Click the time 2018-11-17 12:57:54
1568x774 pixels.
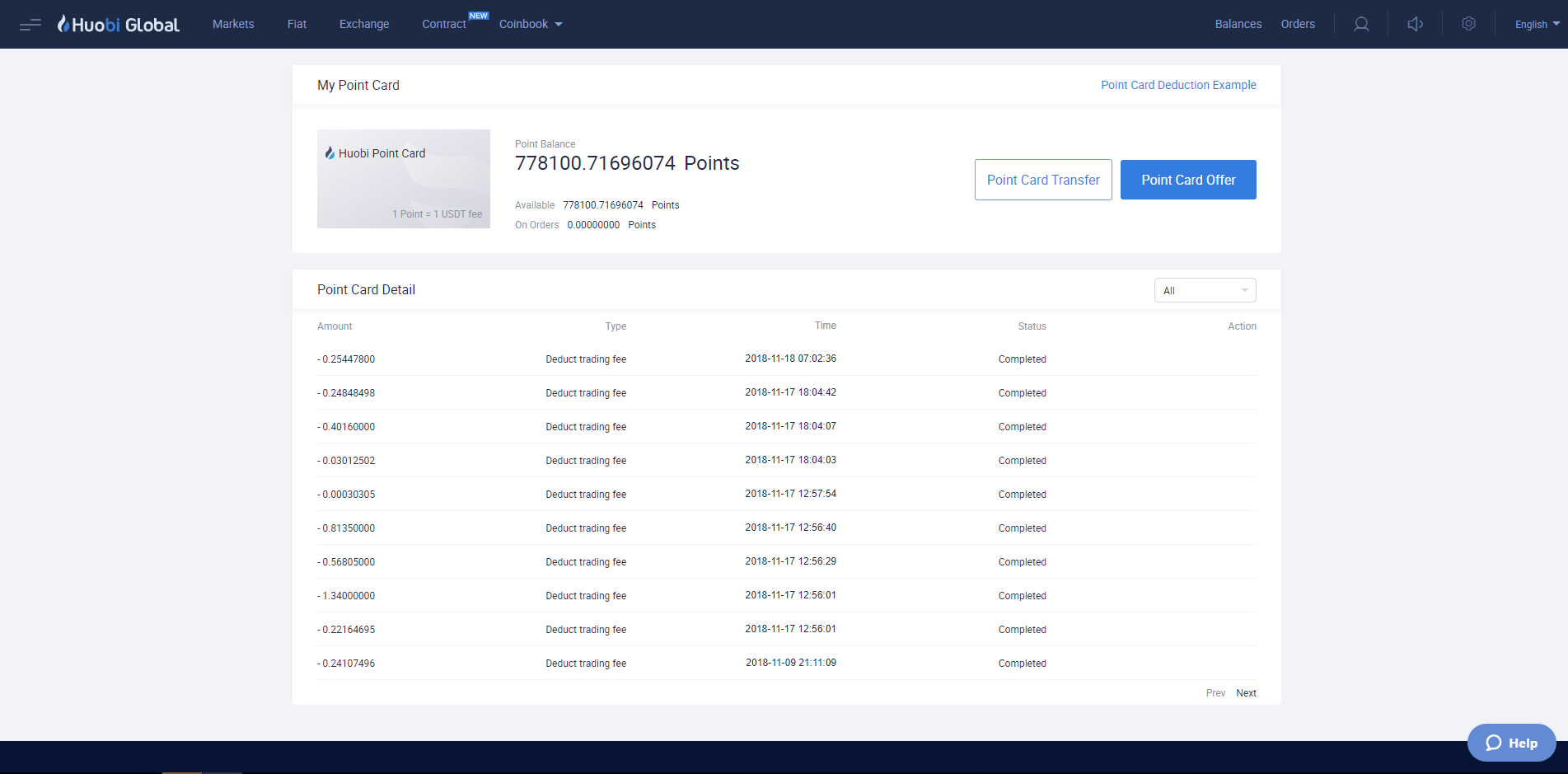click(x=791, y=494)
